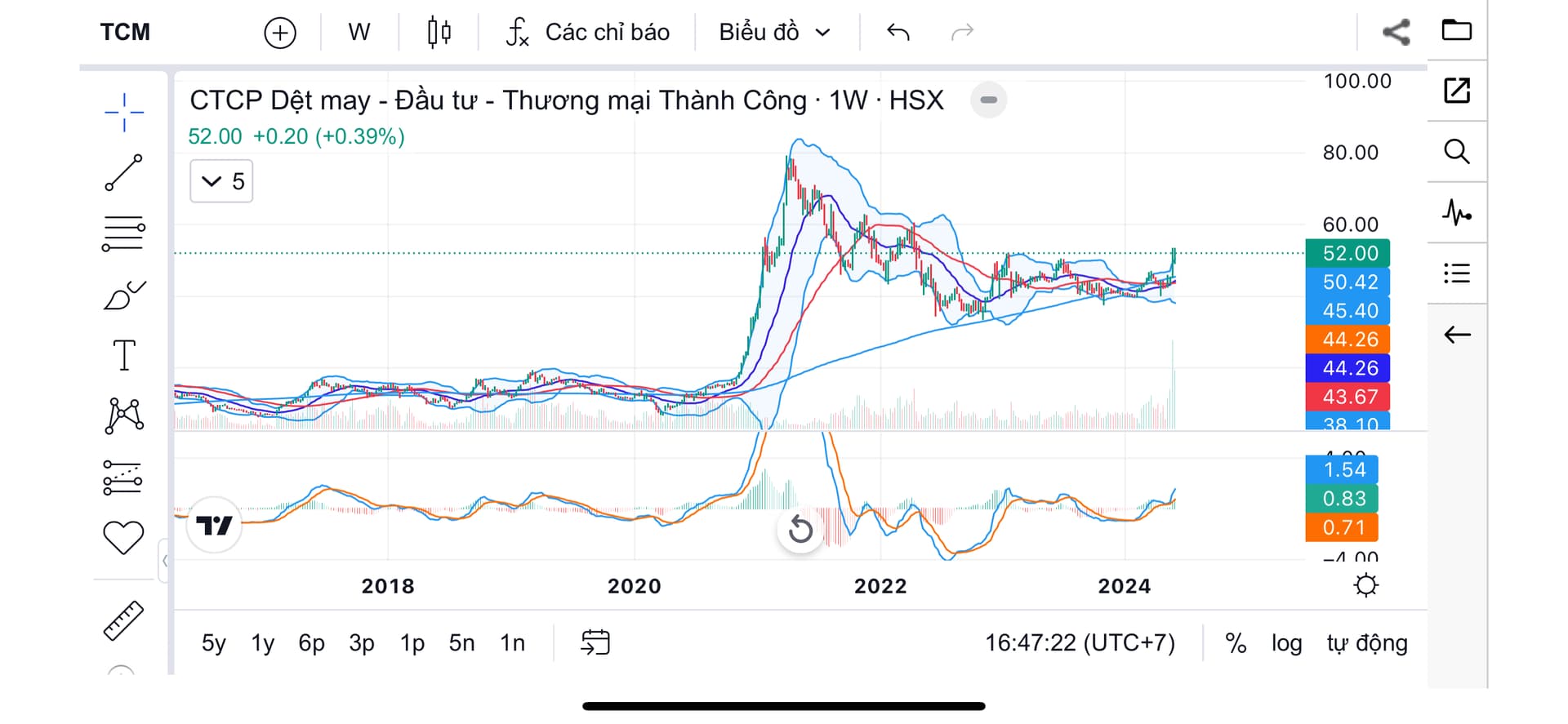
Task: Click the 45.40 blue price label
Action: click(x=1347, y=310)
